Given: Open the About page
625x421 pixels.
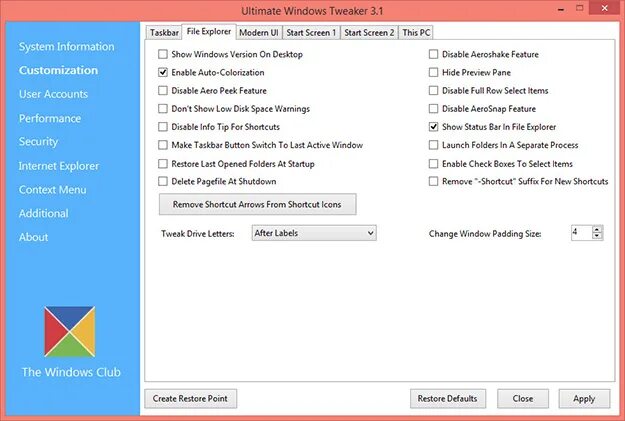Looking at the screenshot, I should [33, 237].
